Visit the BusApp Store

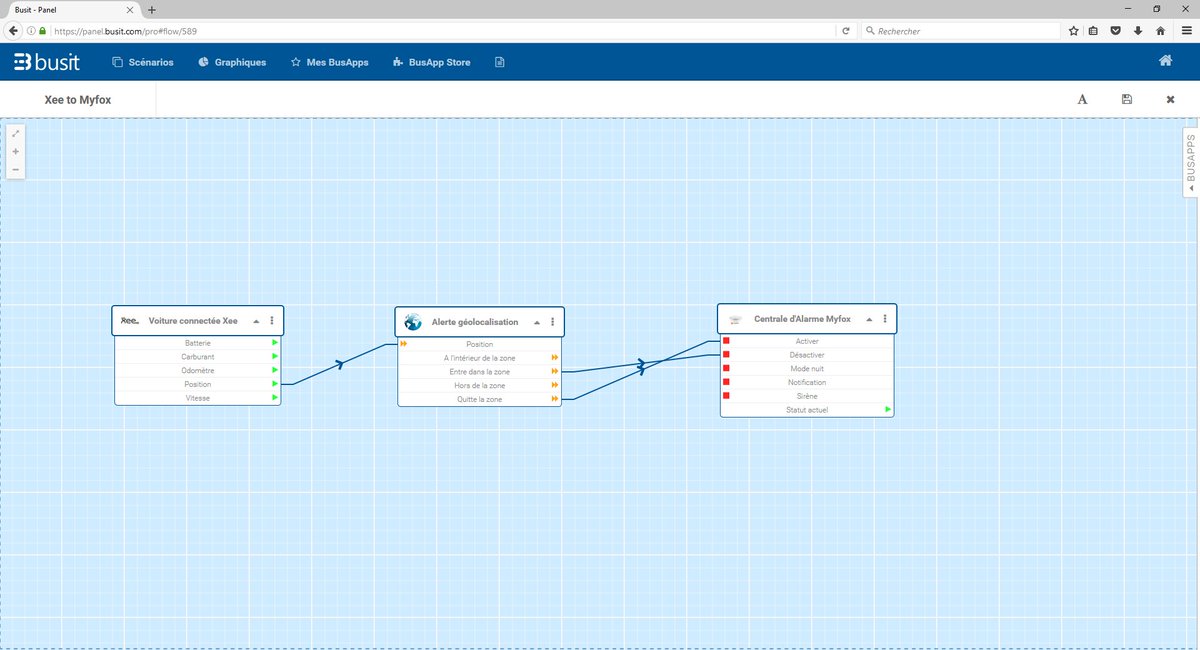pos(432,62)
